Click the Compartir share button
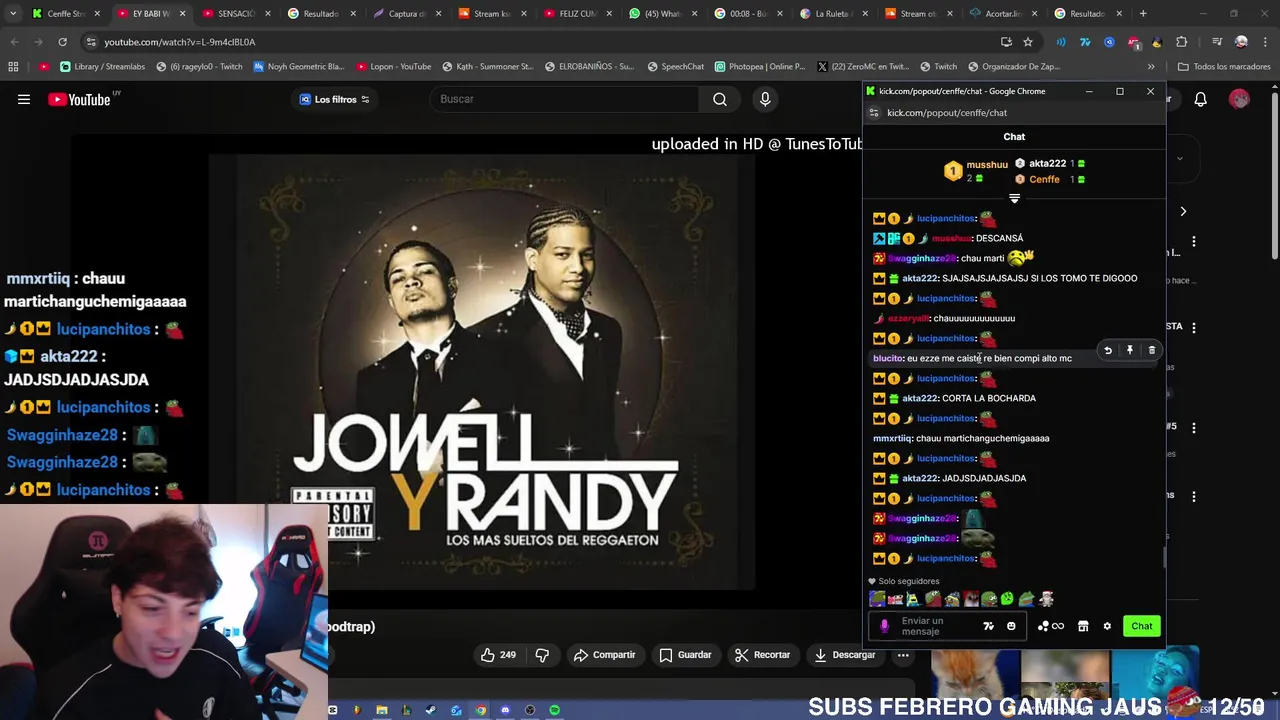Image resolution: width=1280 pixels, height=720 pixels. coord(604,655)
